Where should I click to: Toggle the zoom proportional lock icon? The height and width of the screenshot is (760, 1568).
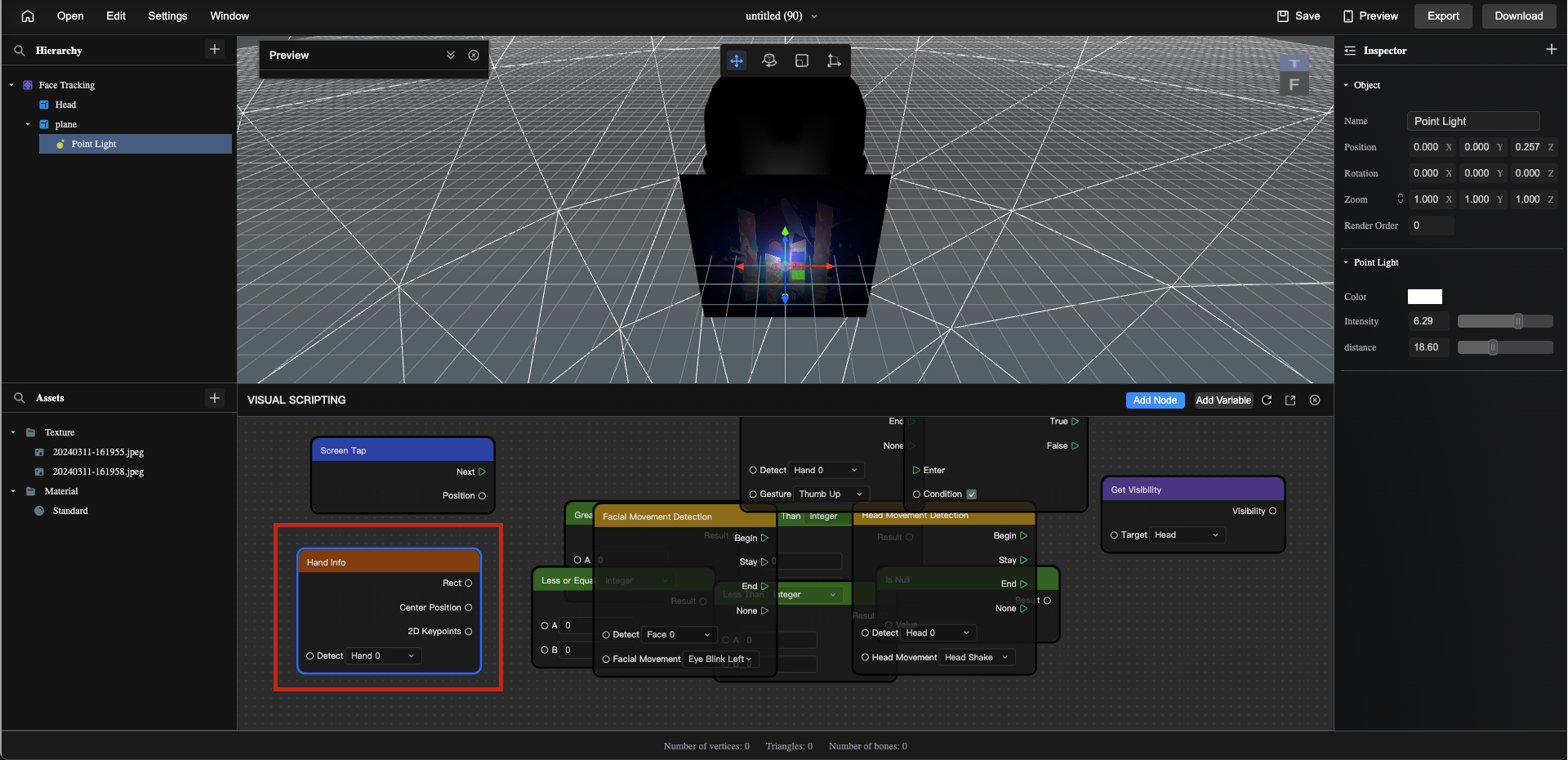coord(1400,199)
